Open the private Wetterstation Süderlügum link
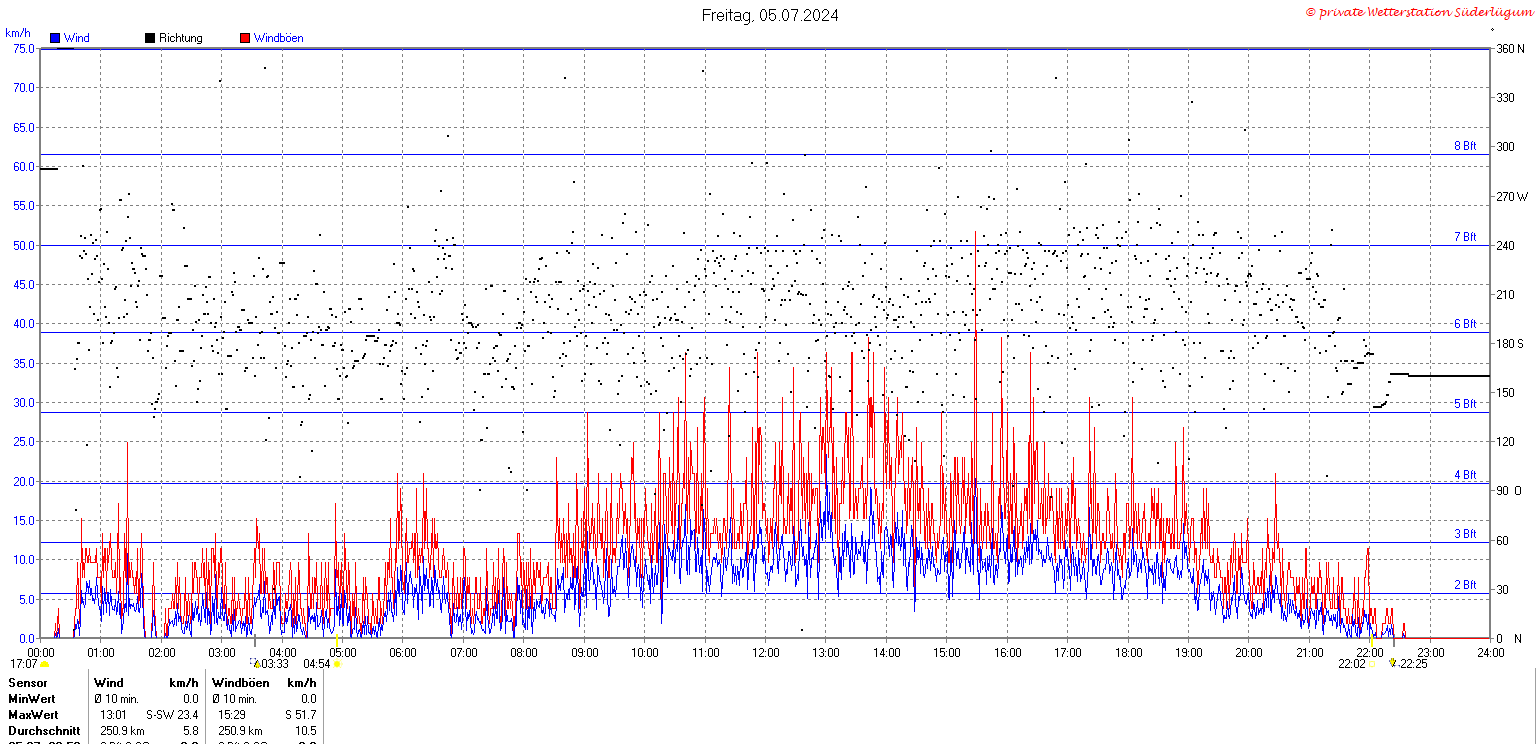The width and height of the screenshot is (1536, 744). tap(1418, 12)
